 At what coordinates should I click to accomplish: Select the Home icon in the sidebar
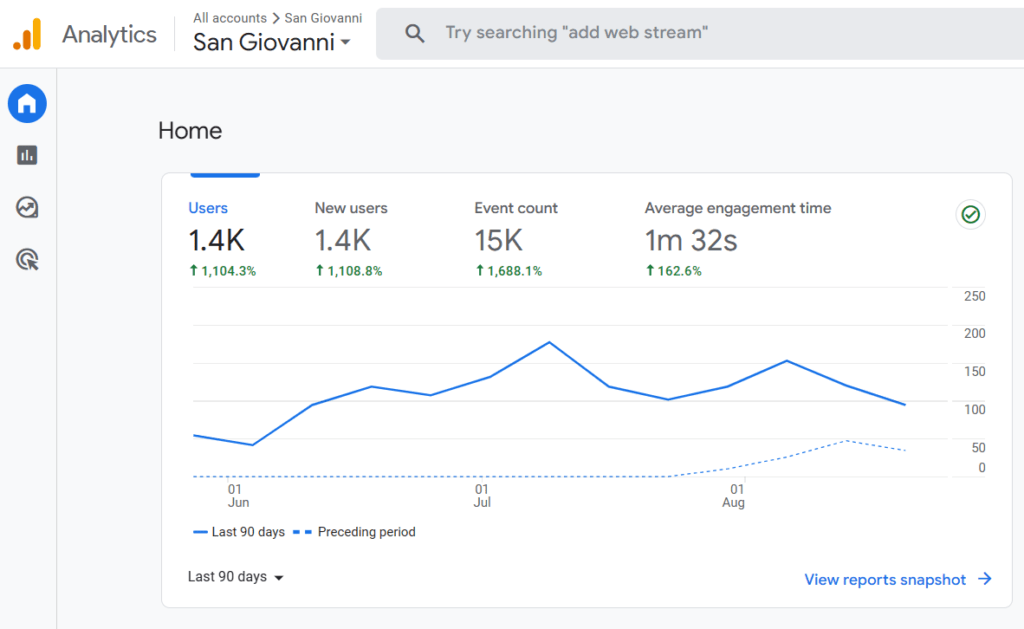(27, 103)
